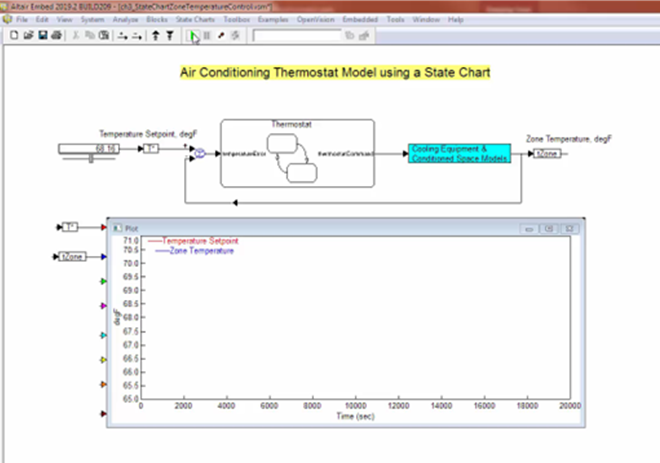660x463 pixels.
Task: Open the Window menu
Action: coord(426,19)
